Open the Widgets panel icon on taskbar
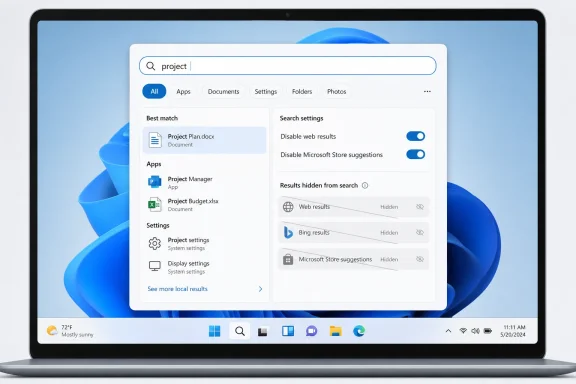This screenshot has height=384, width=576. pos(288,331)
